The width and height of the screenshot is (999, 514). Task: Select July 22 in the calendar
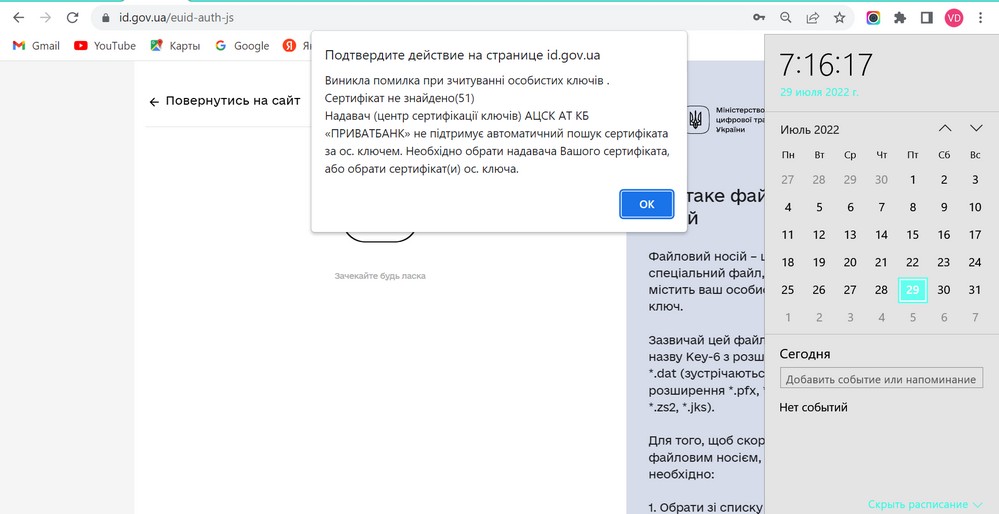point(913,262)
